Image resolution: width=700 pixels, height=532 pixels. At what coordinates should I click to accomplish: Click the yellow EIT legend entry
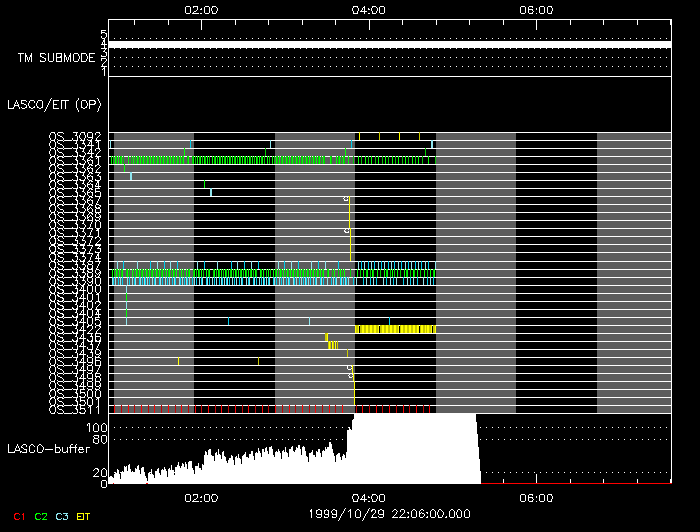83,516
